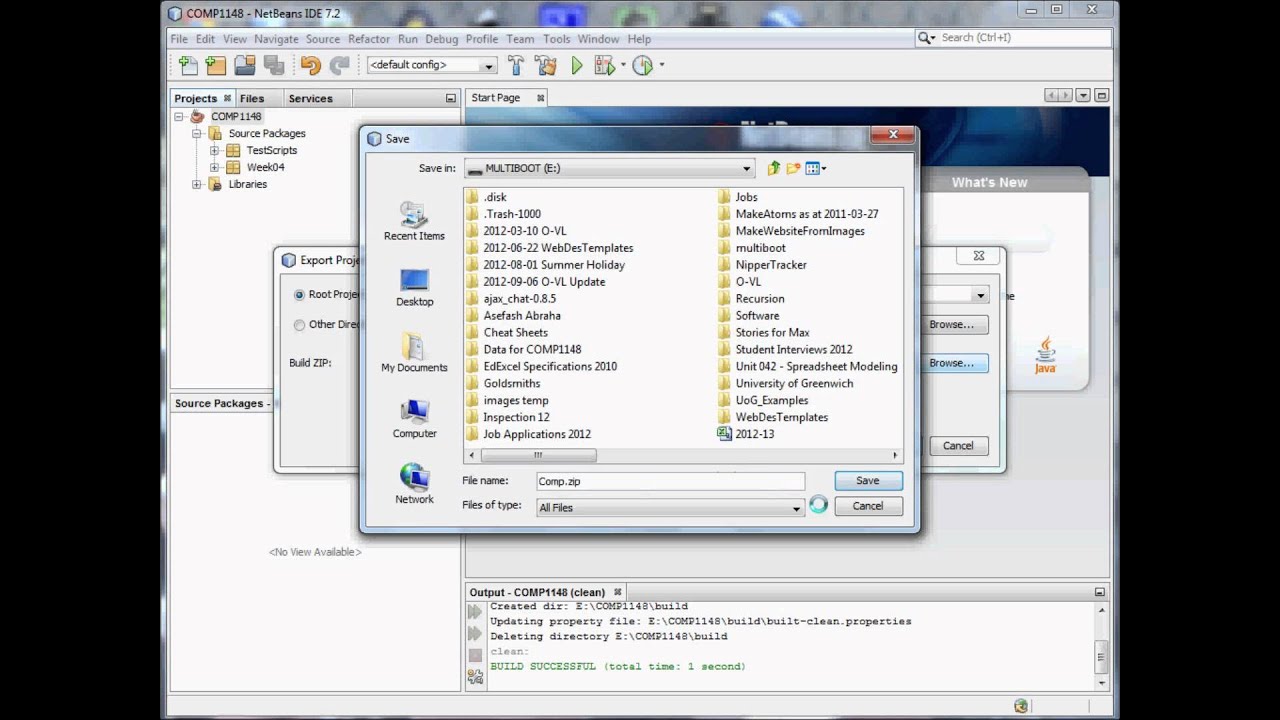Open the Files of type dropdown
Image resolution: width=1280 pixels, height=720 pixels.
pos(796,508)
